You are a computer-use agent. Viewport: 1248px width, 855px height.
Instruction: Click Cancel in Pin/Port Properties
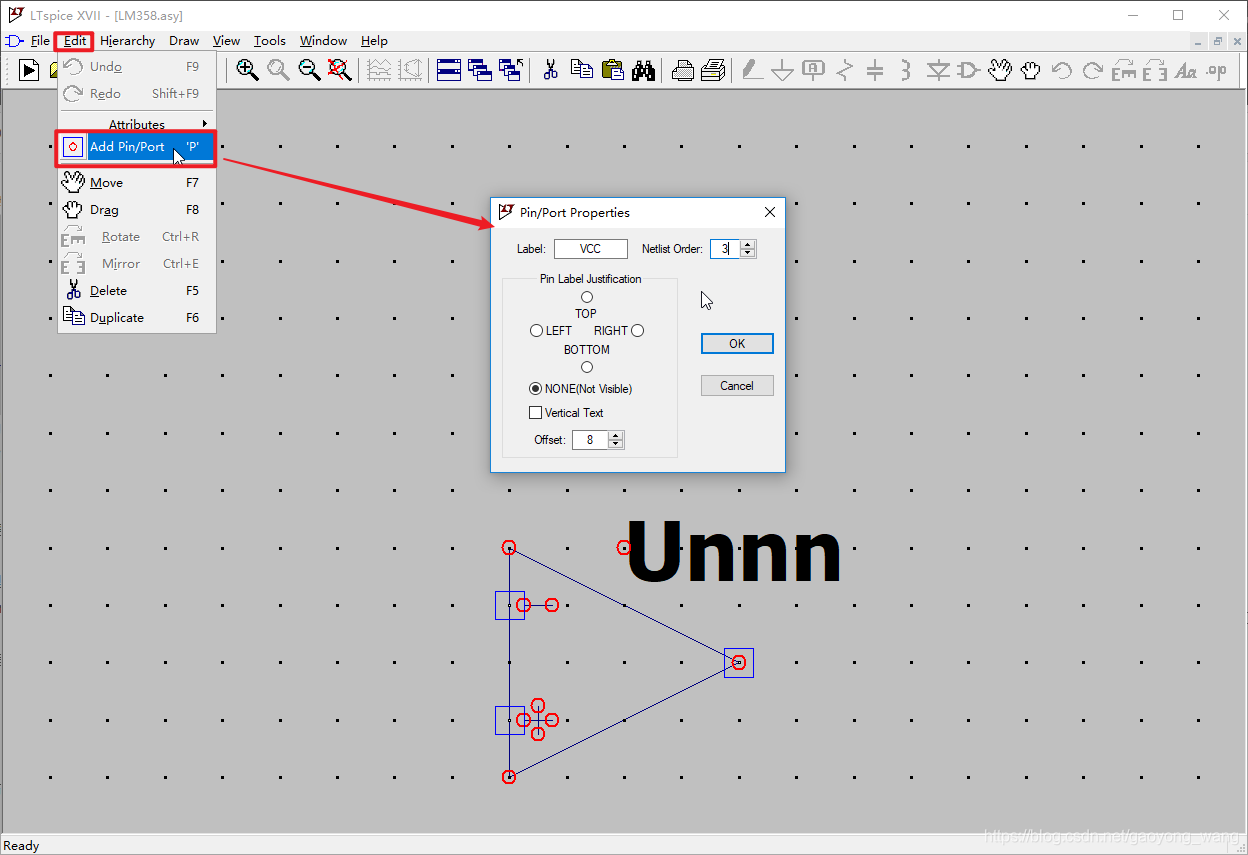(x=737, y=386)
